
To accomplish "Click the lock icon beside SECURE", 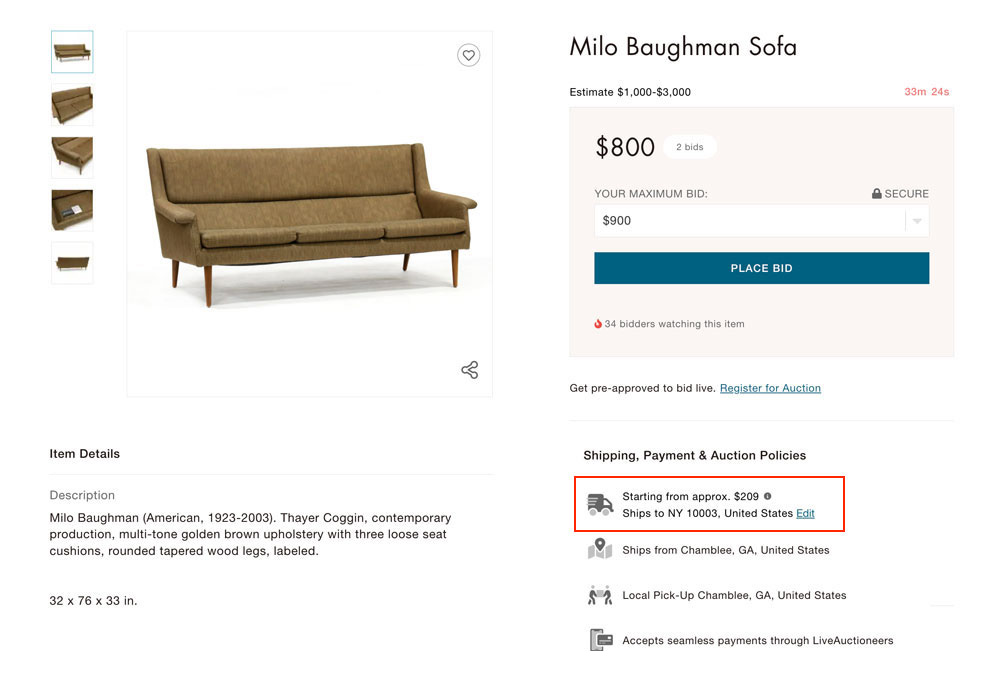I will click(x=877, y=194).
